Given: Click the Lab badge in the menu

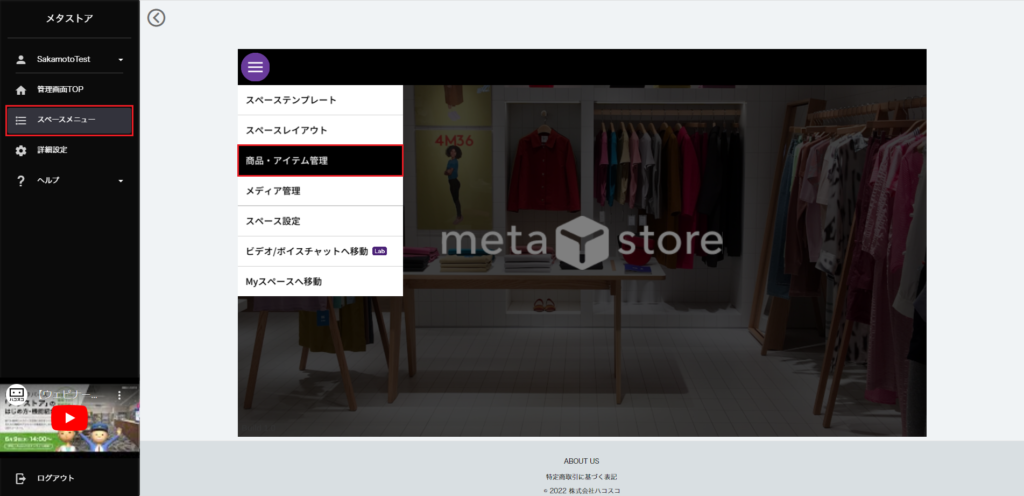Looking at the screenshot, I should coord(379,251).
